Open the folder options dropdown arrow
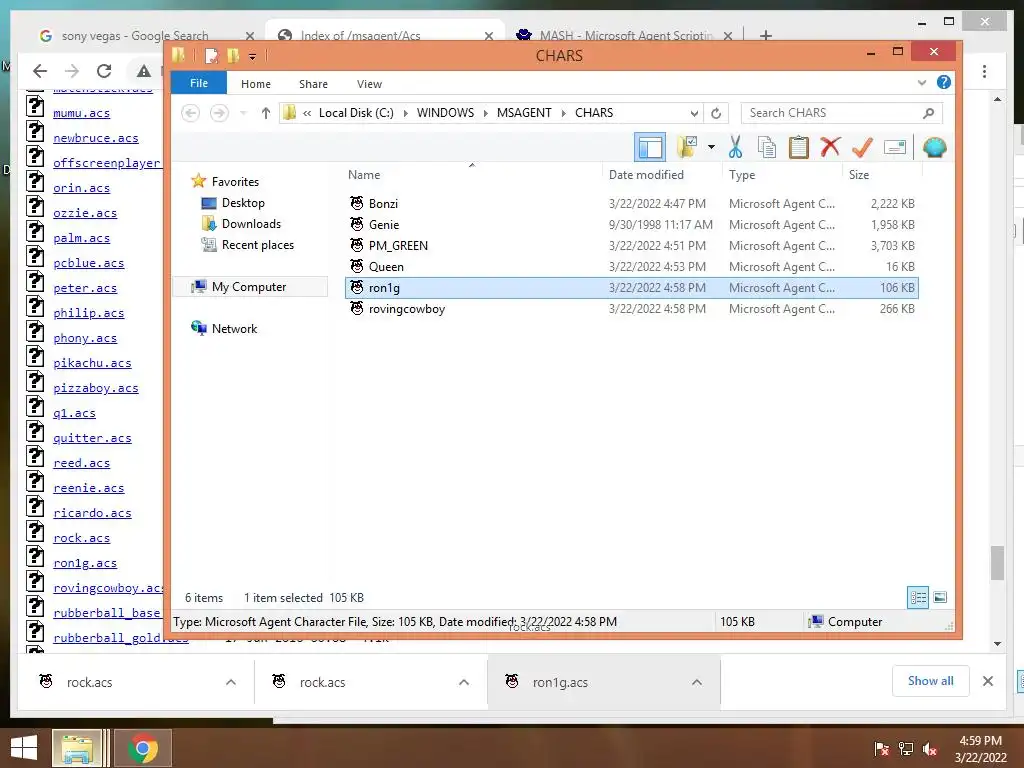 (711, 148)
